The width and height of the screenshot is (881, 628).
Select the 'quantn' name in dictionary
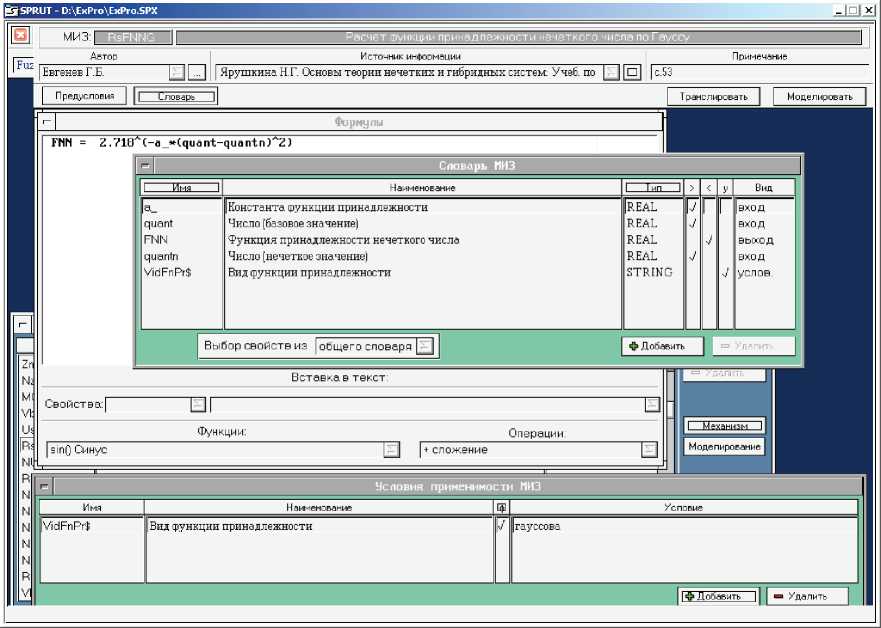coord(161,256)
